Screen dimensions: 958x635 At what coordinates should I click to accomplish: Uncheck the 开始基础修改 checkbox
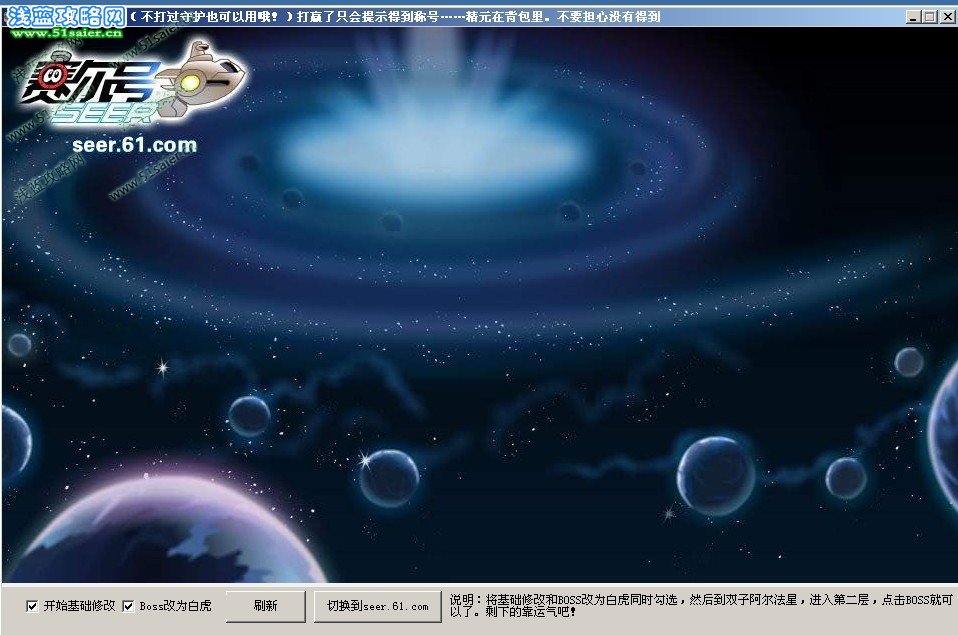click(x=32, y=606)
